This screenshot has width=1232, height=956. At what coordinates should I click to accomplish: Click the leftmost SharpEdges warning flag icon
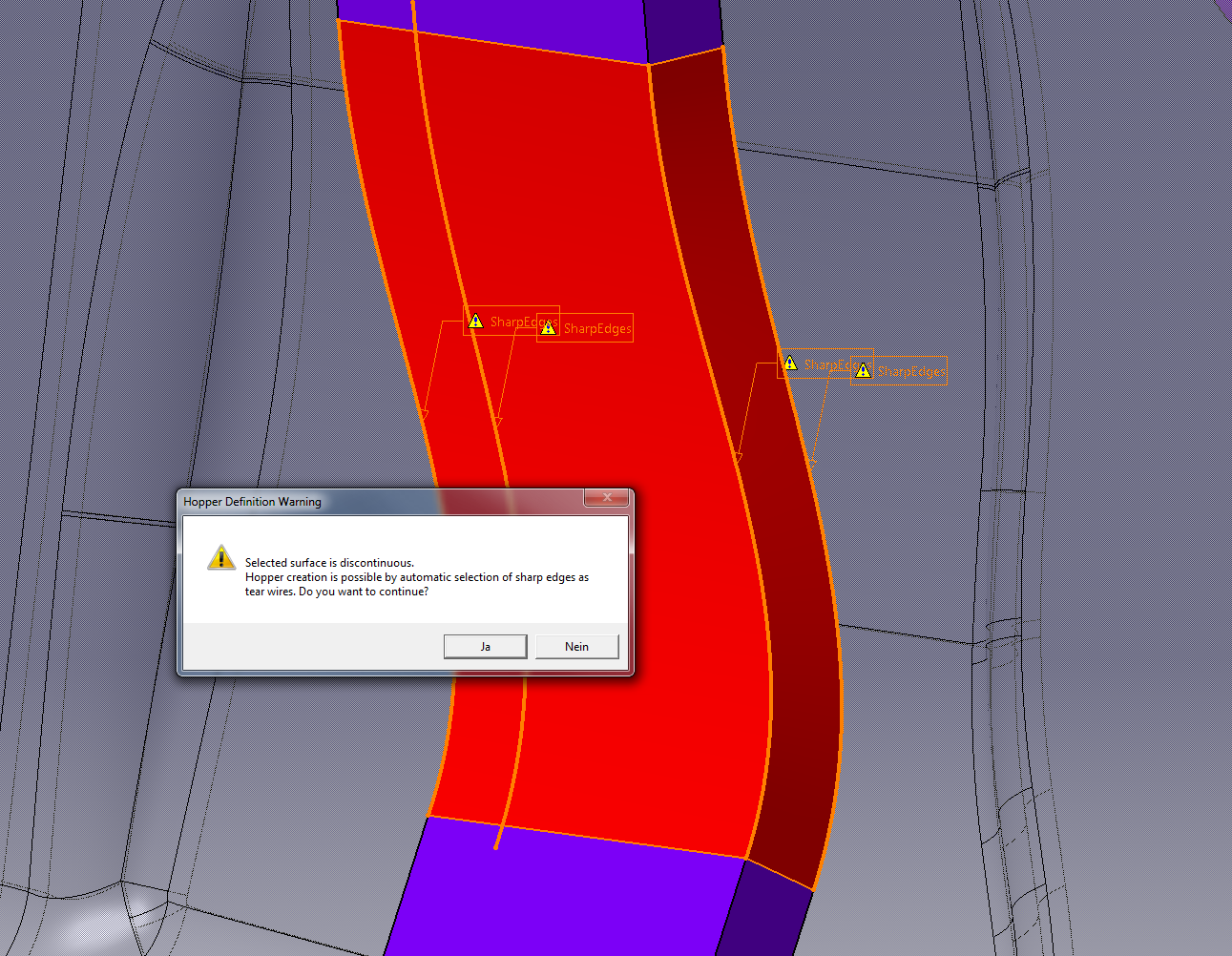(x=476, y=322)
